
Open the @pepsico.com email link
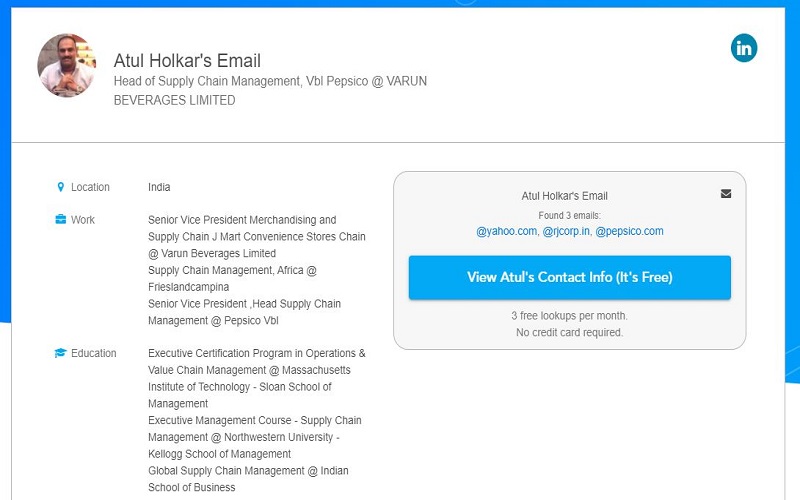[629, 231]
